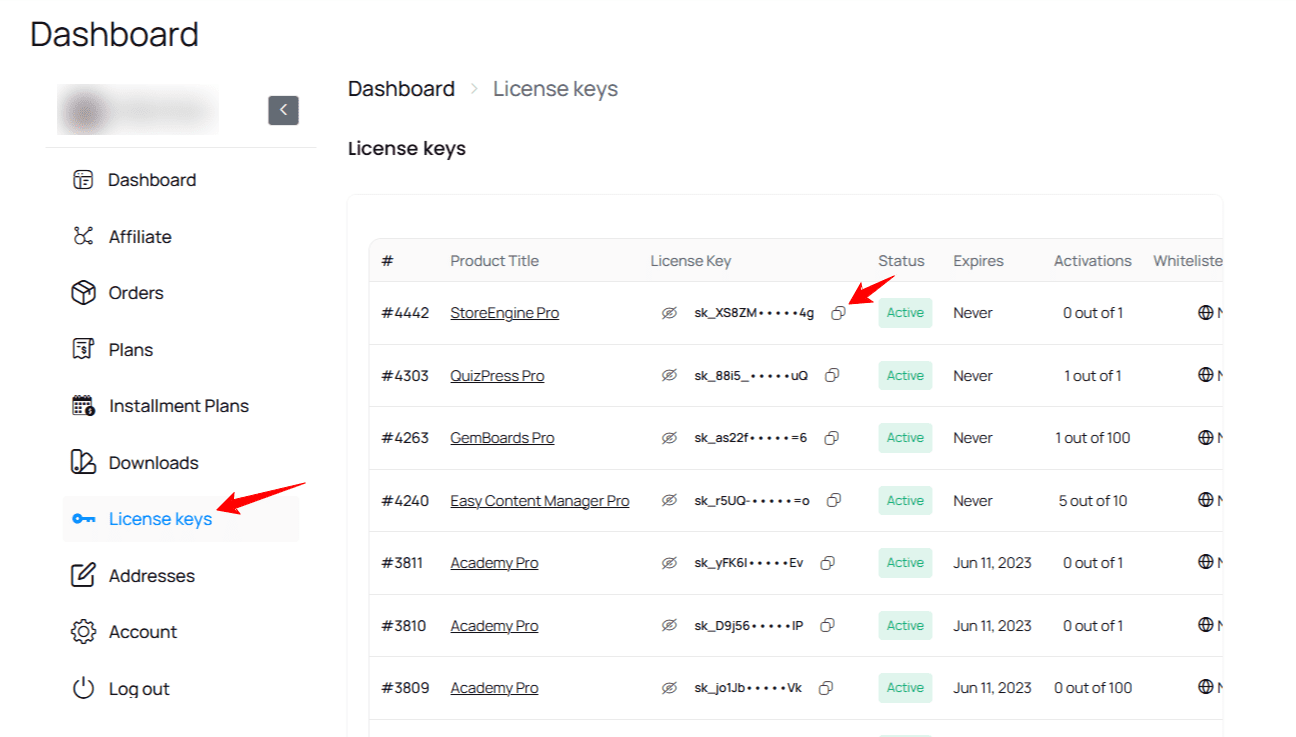Click the Dashboard grid icon in sidebar
The height and width of the screenshot is (737, 1296).
point(83,180)
